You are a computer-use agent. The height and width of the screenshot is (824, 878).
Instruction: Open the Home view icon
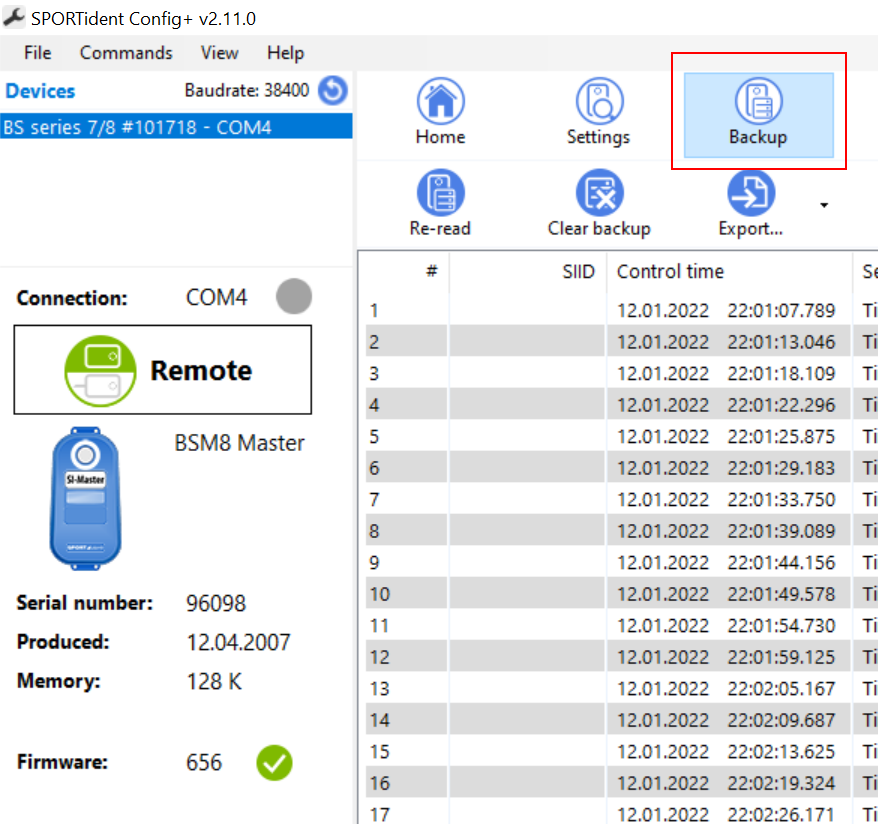point(440,102)
